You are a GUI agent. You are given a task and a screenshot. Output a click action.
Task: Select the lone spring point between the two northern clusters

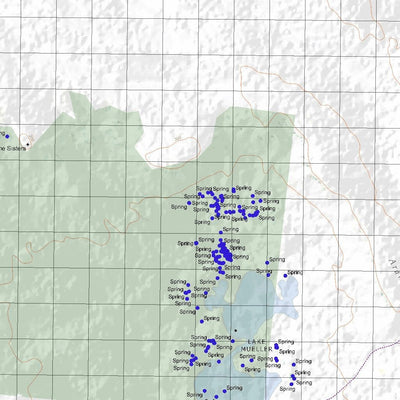[x=221, y=232]
